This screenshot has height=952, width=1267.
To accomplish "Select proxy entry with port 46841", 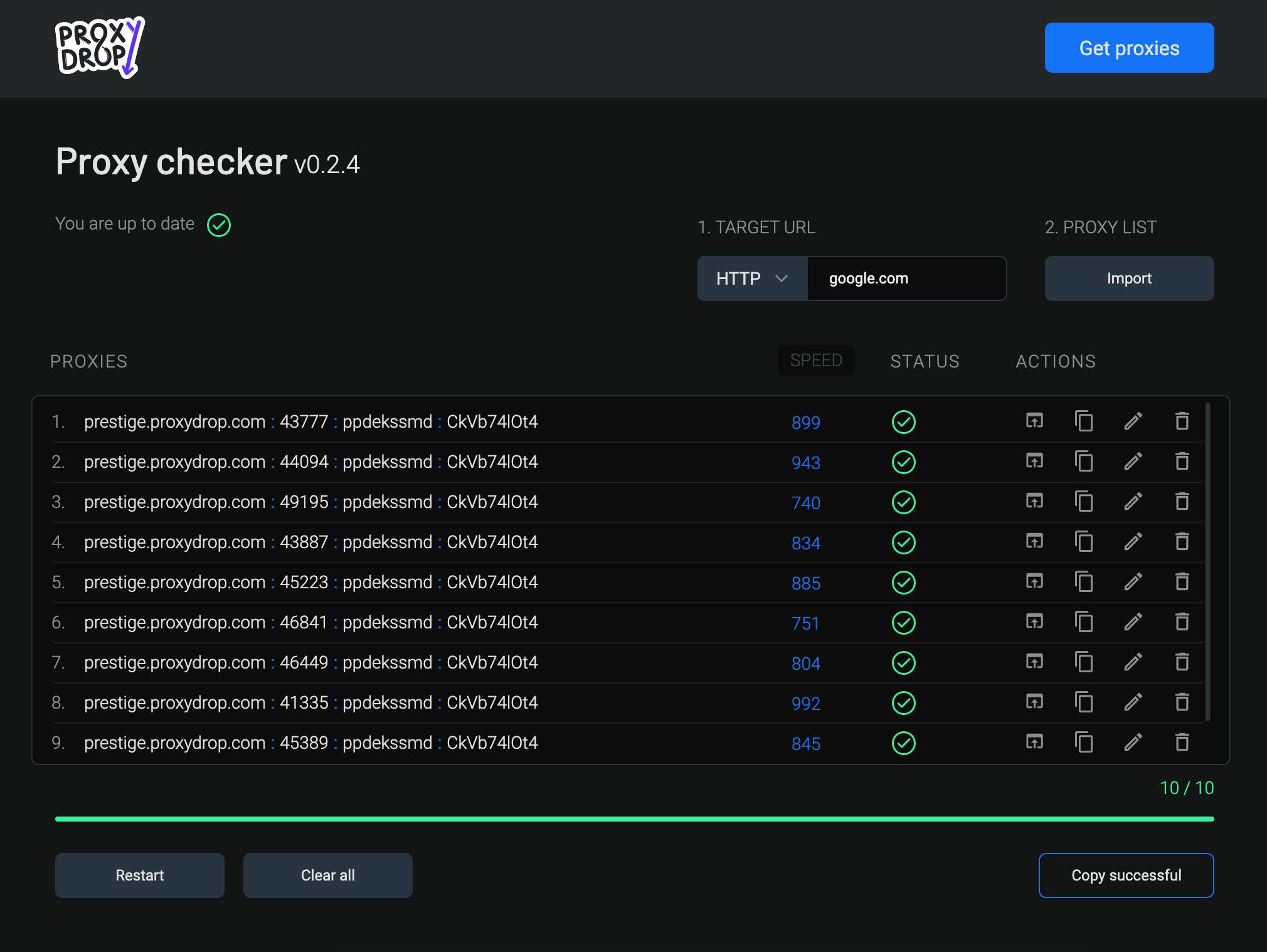I will click(311, 622).
